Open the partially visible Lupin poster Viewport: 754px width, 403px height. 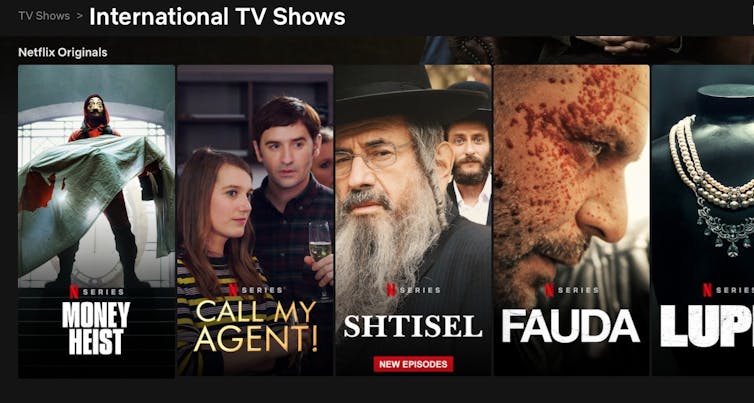703,220
